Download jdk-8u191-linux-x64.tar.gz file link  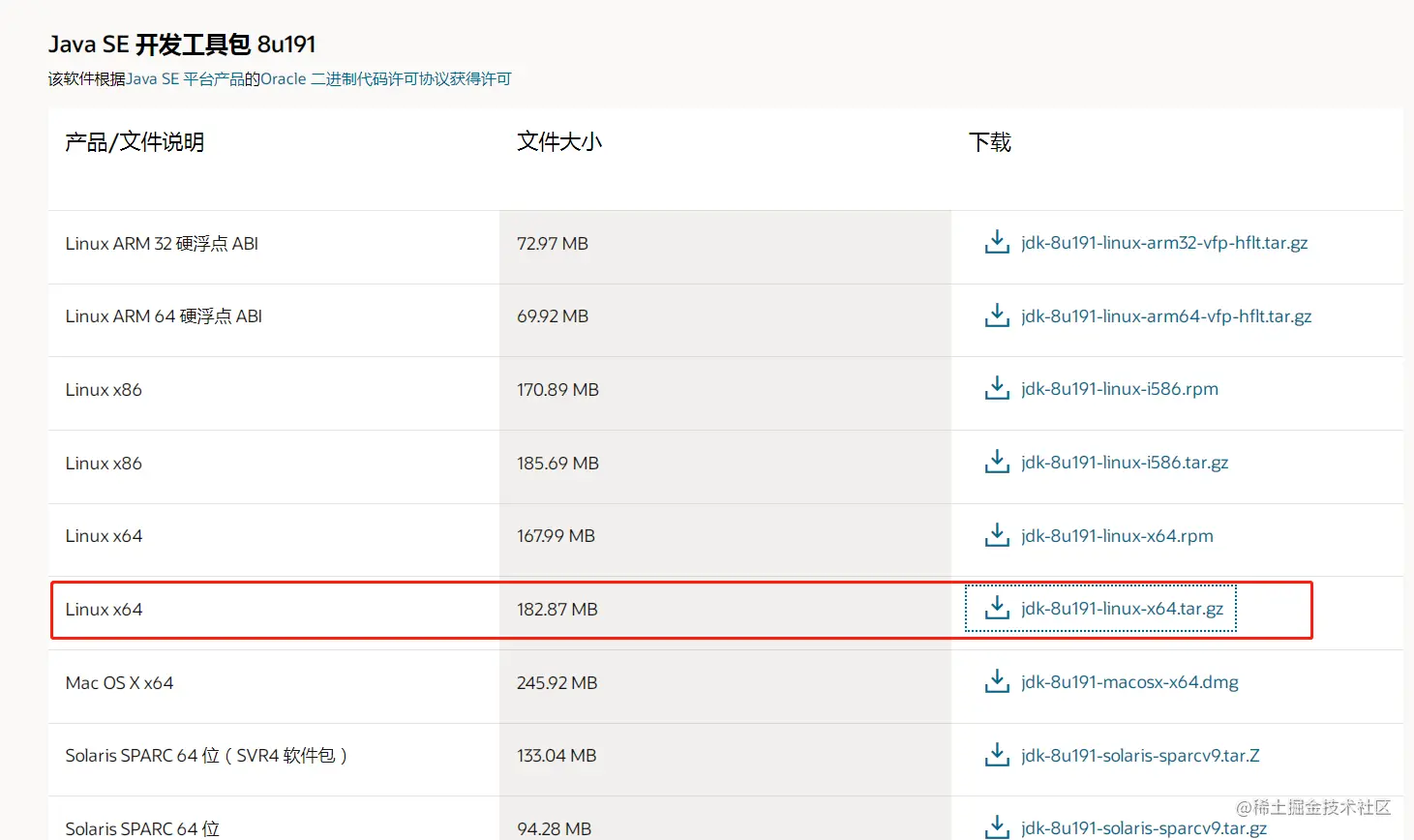pyautogui.click(x=1123, y=609)
